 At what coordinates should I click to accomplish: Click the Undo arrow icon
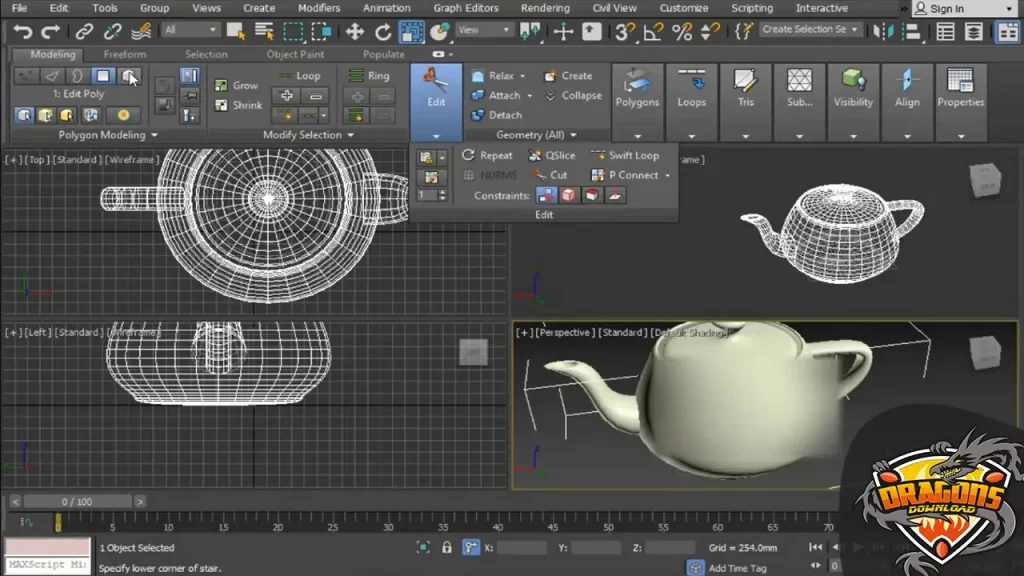coord(21,32)
